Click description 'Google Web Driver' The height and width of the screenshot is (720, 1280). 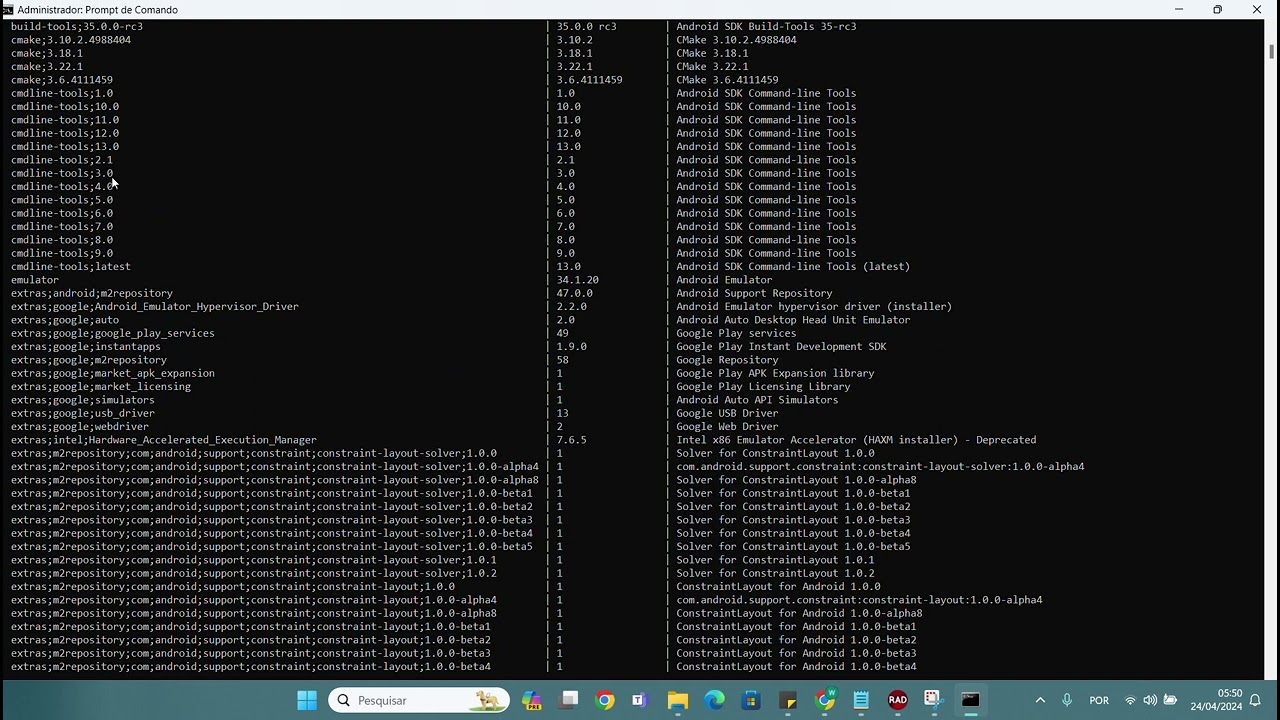pos(727,426)
